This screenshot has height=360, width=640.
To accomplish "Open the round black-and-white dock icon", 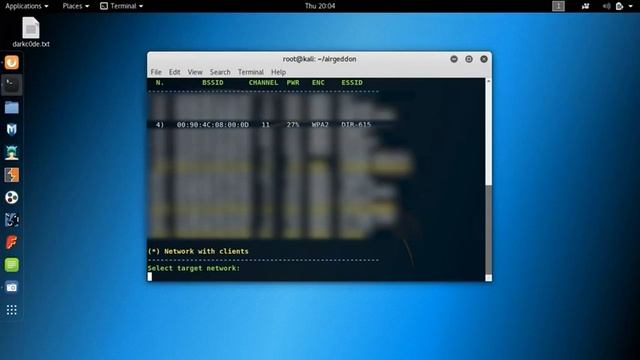I will pos(11,198).
